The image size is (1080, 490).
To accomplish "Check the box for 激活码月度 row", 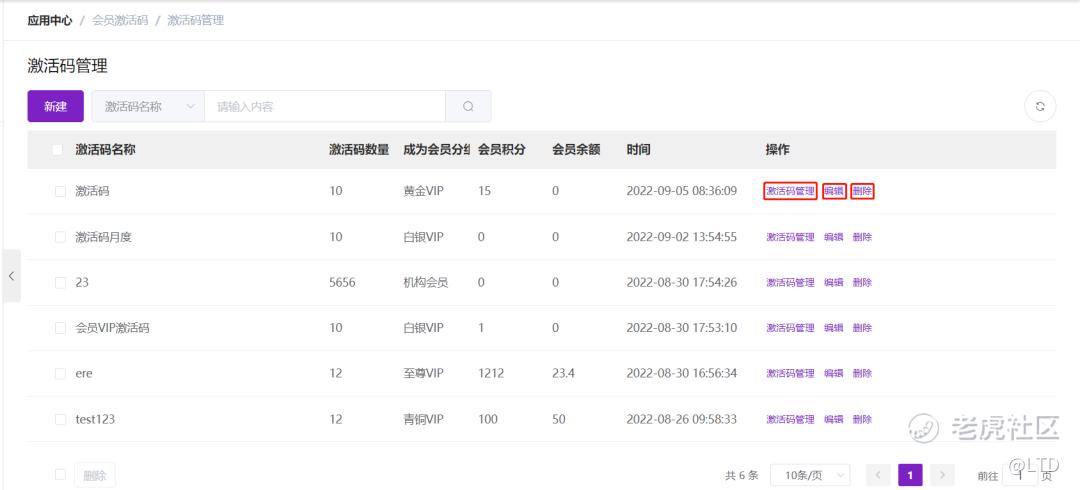I will pos(60,237).
